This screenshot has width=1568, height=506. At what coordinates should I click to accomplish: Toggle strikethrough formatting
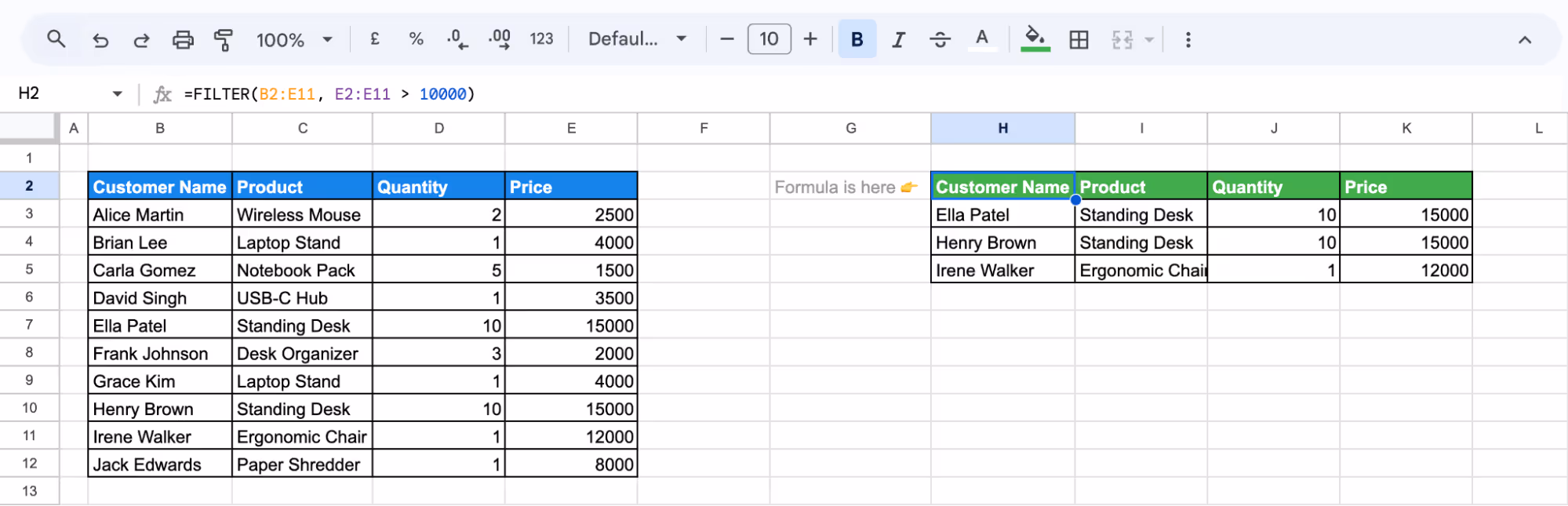[940, 39]
